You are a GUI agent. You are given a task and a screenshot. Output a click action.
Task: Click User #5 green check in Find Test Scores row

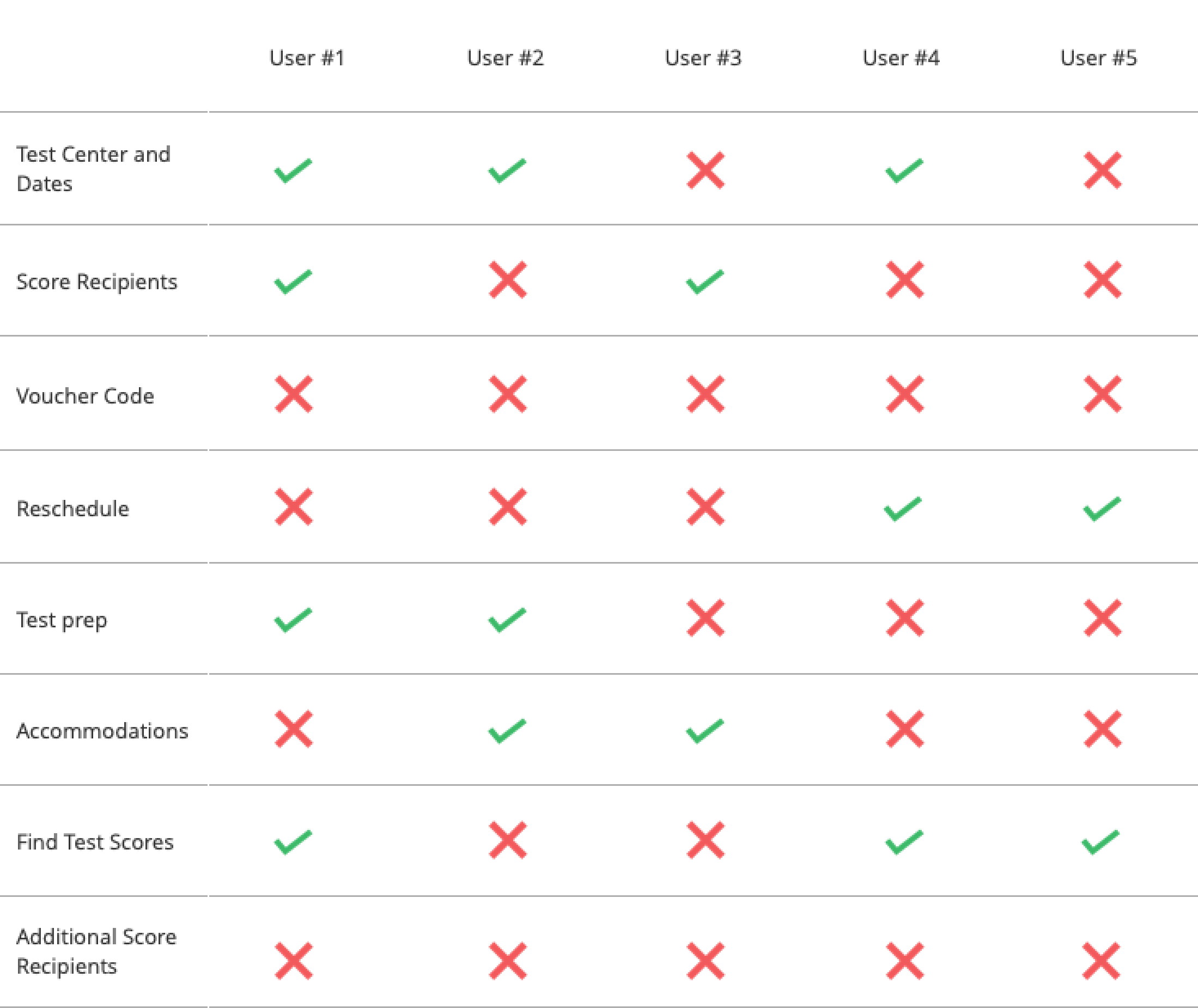[x=1101, y=842]
